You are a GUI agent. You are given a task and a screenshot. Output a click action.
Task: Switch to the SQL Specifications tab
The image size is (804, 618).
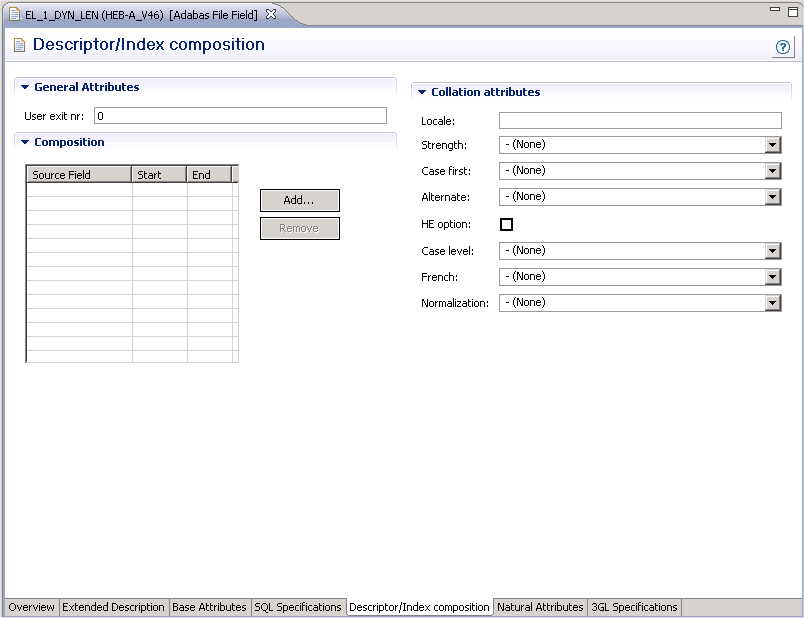pos(298,607)
